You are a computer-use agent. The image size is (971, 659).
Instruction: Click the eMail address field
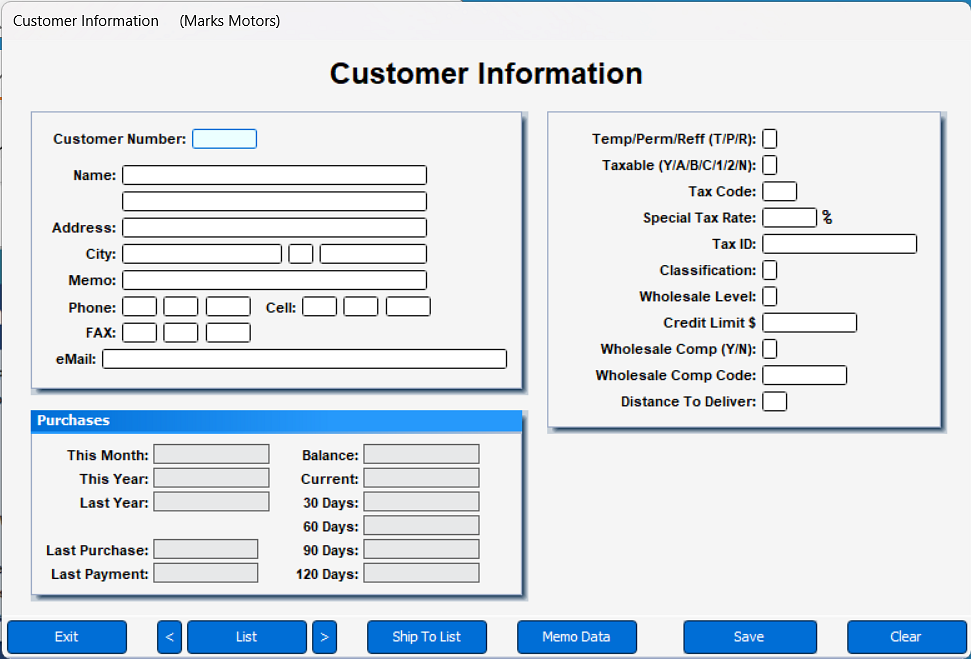(x=303, y=358)
